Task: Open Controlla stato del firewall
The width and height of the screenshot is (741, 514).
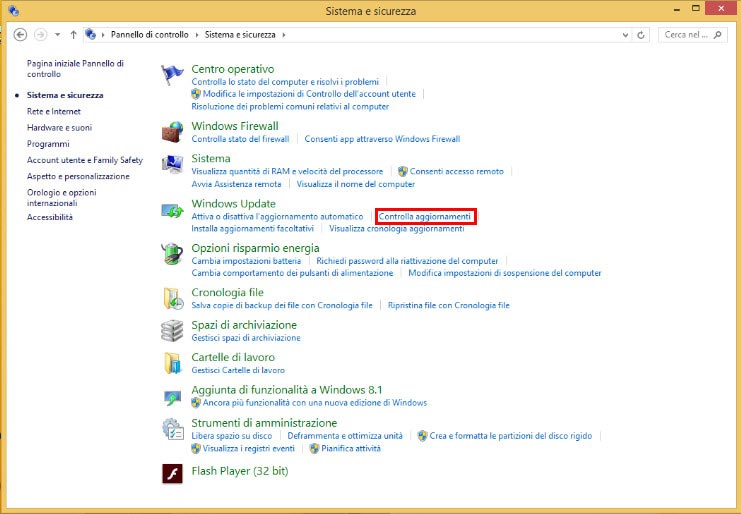Action: click(240, 139)
